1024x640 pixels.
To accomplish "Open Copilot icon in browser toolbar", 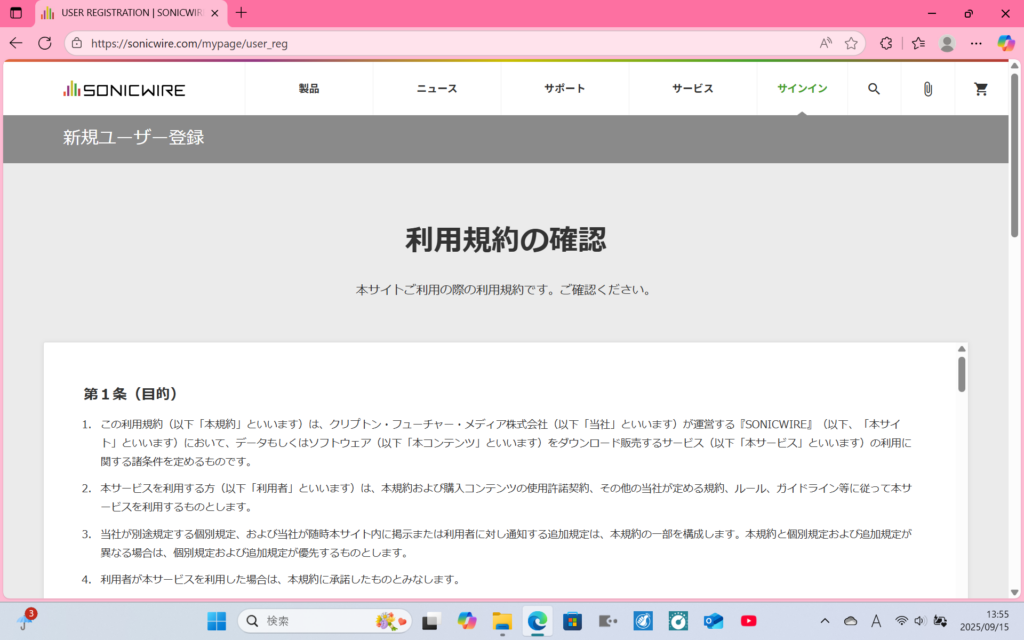I will click(x=1006, y=43).
